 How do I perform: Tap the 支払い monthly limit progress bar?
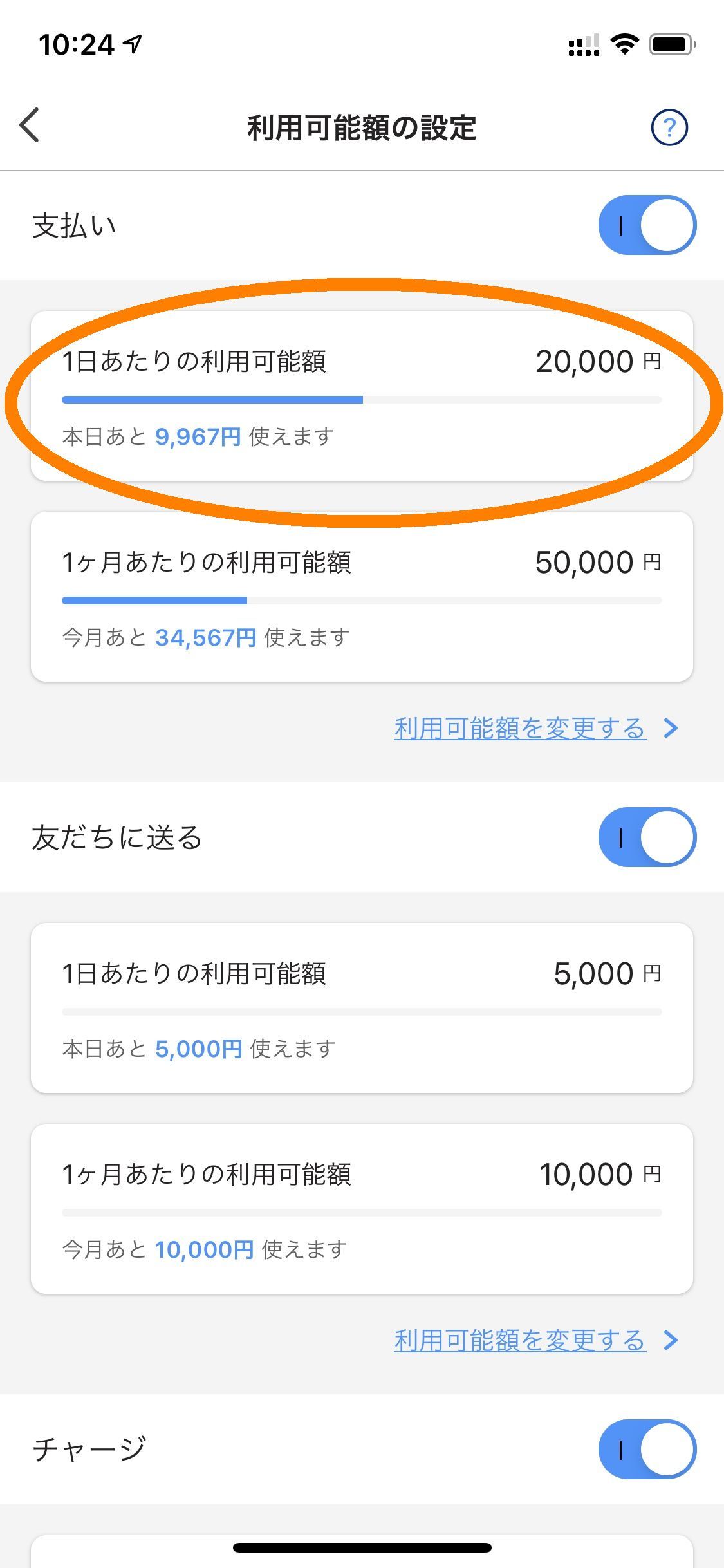(362, 601)
